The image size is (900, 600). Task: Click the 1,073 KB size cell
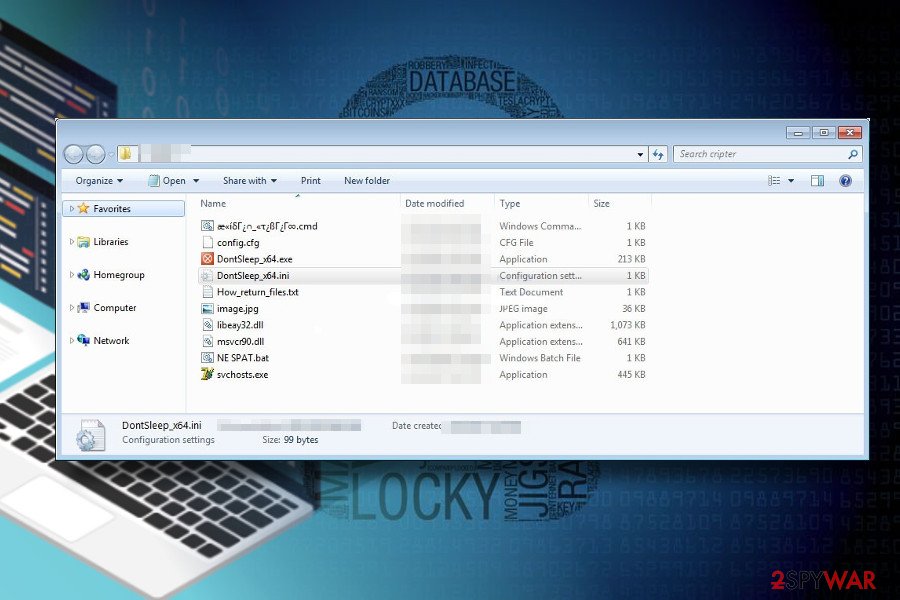pyautogui.click(x=628, y=325)
